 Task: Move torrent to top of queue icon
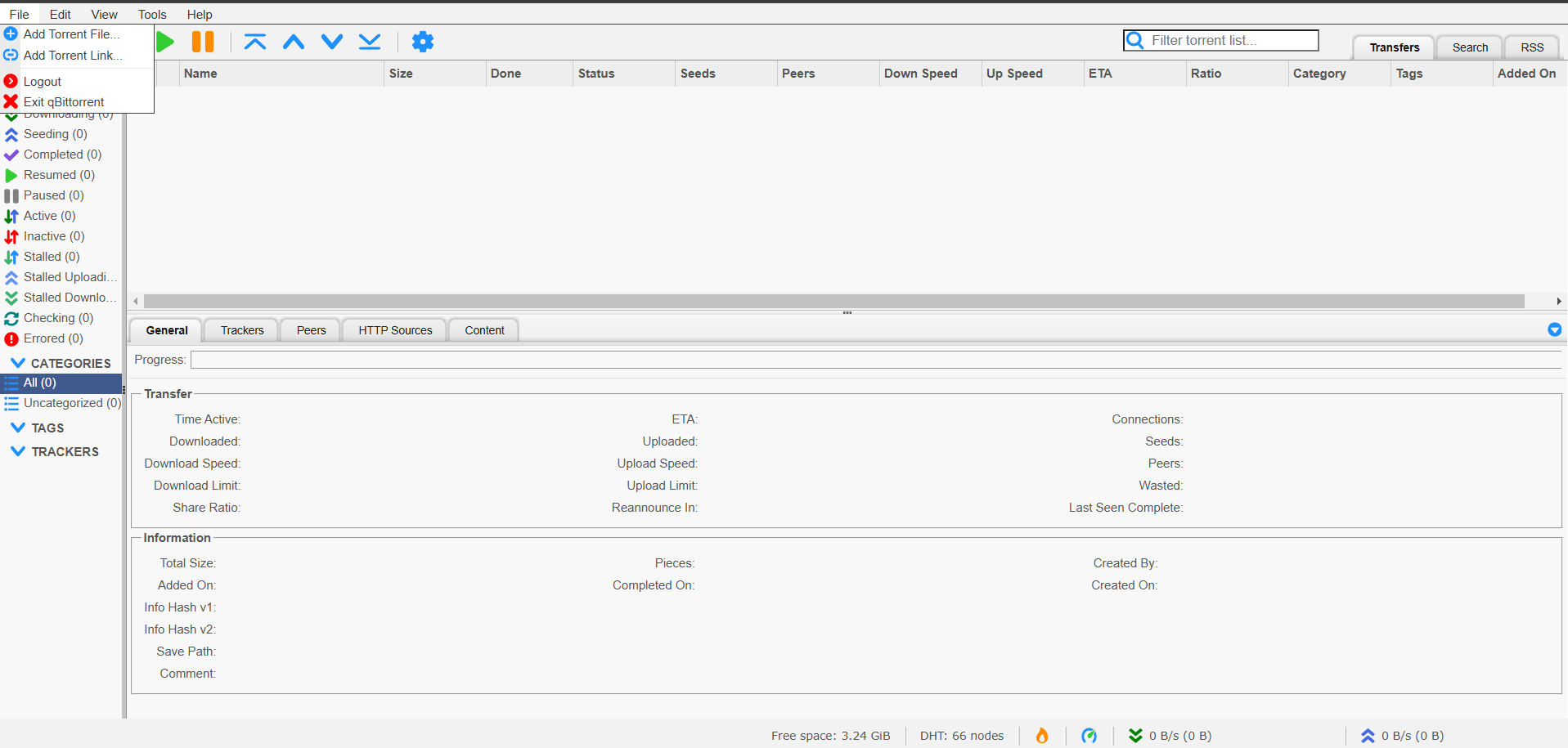(255, 42)
